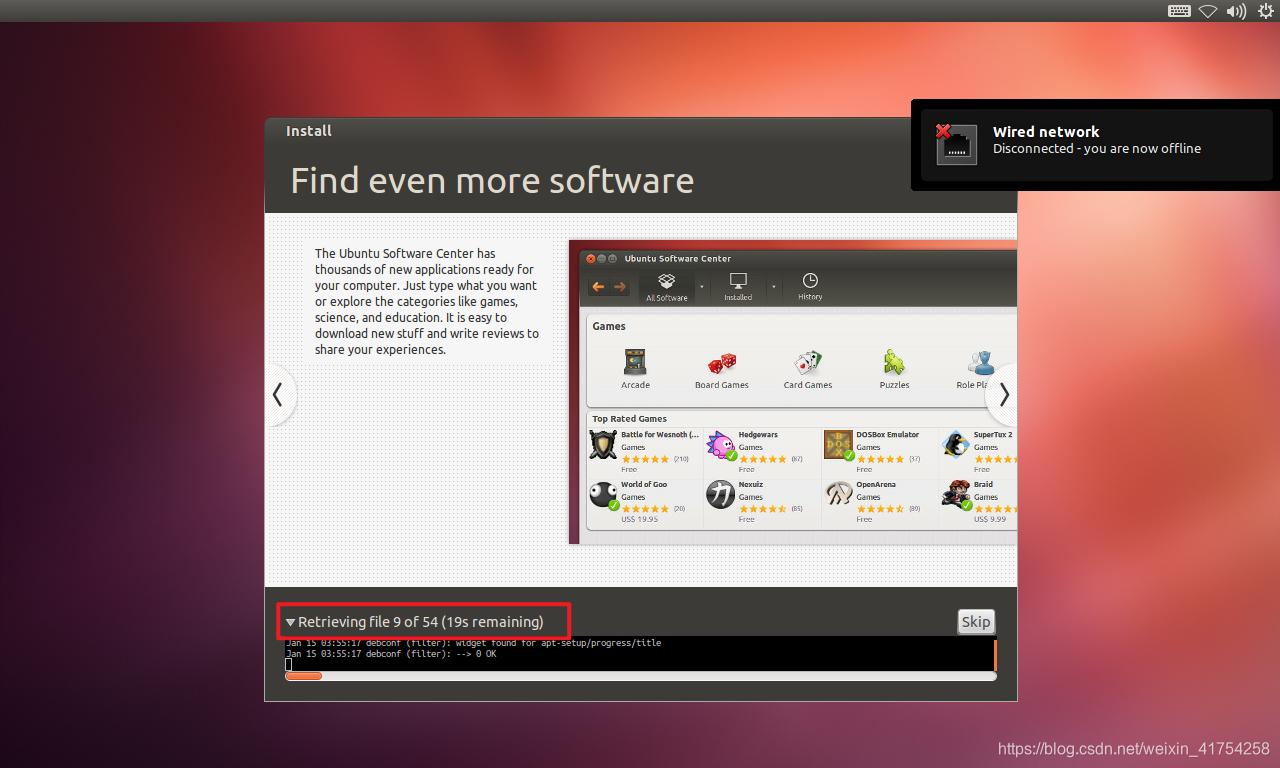Click the Card Games icon
1280x768 pixels.
point(807,362)
